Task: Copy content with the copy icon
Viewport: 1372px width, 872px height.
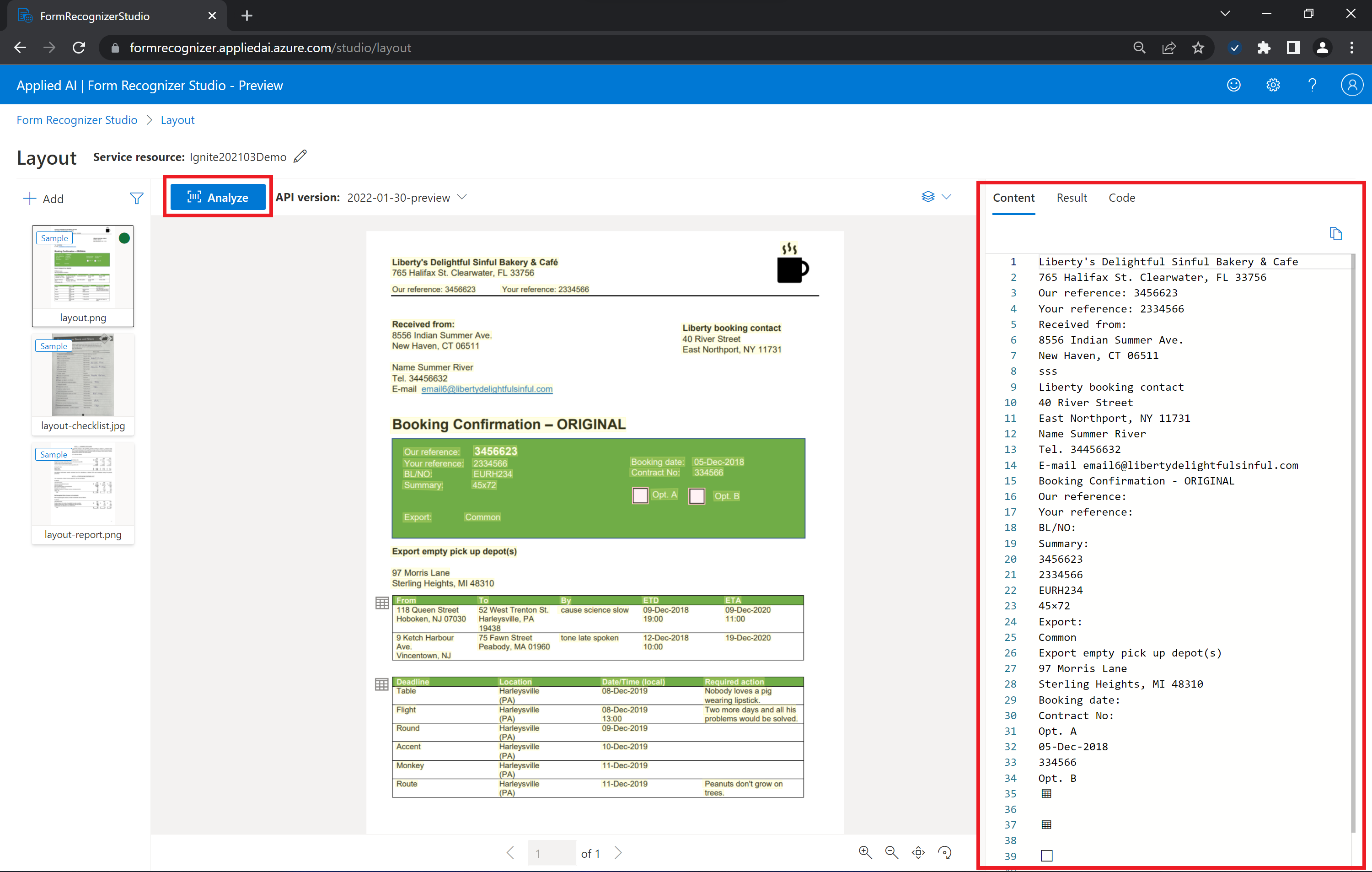Action: tap(1335, 234)
